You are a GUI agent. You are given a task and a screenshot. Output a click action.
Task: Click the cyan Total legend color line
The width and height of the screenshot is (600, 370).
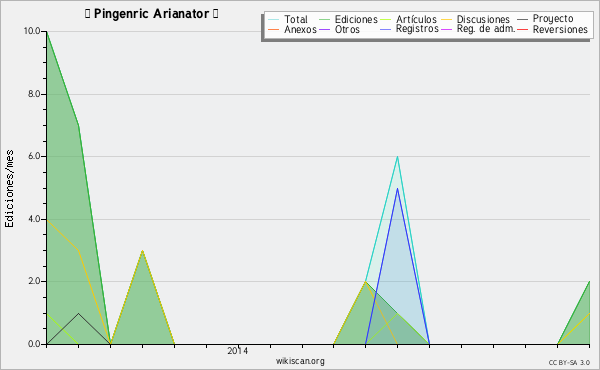274,20
